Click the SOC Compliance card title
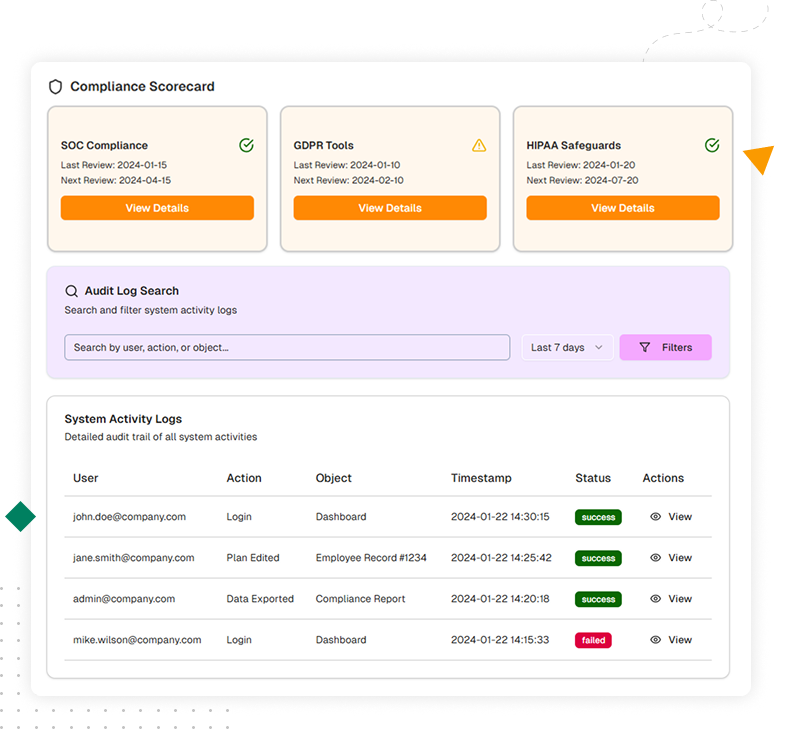This screenshot has width=785, height=729. (104, 145)
